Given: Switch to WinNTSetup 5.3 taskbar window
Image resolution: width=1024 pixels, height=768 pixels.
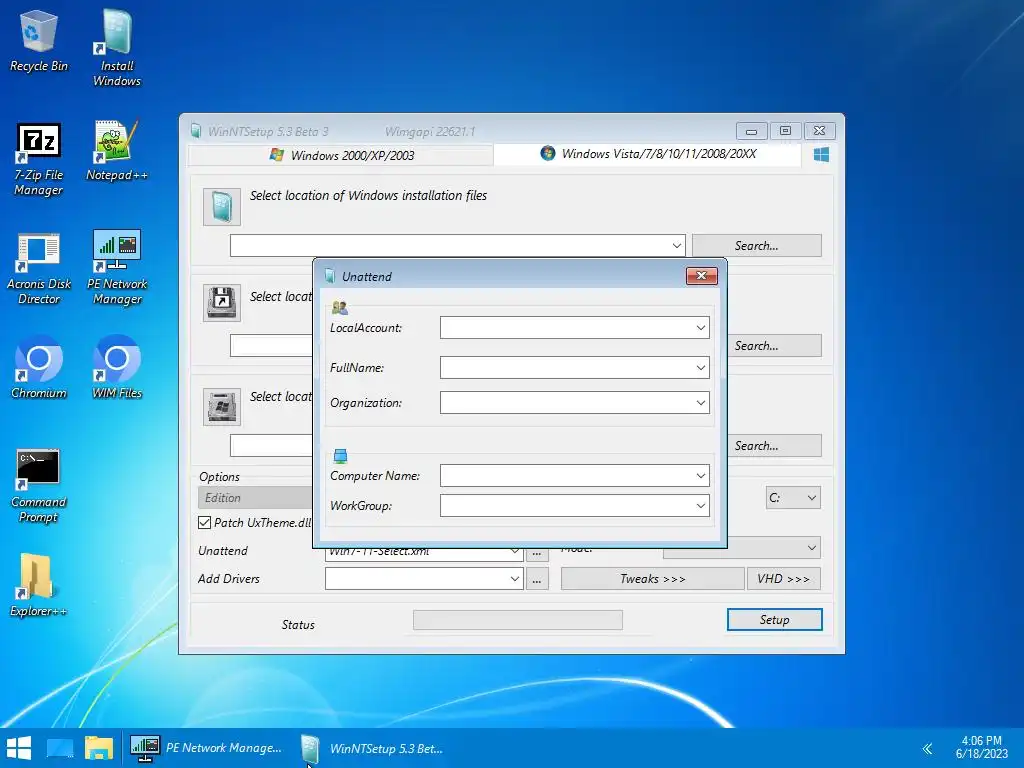Looking at the screenshot, I should (372, 748).
